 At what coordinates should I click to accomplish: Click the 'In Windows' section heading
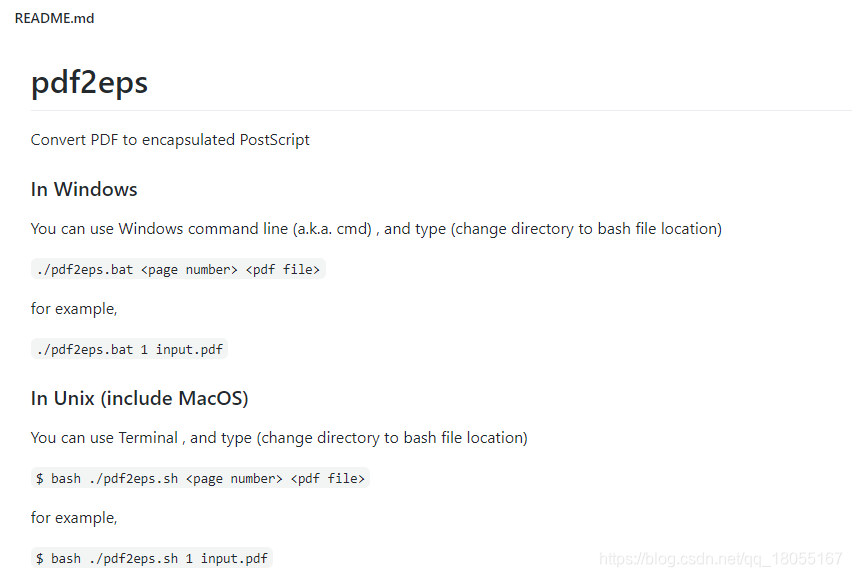tap(84, 189)
